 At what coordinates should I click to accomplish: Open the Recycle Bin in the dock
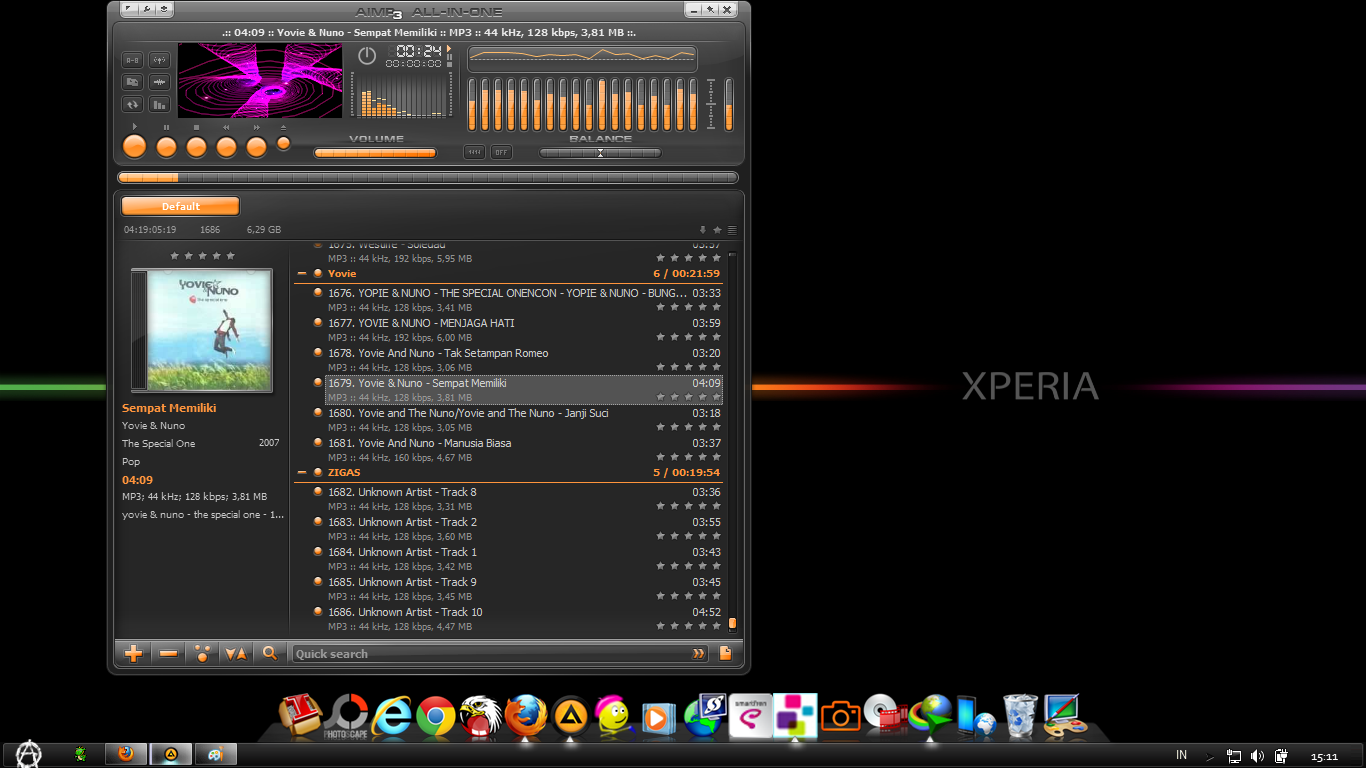pos(1020,716)
